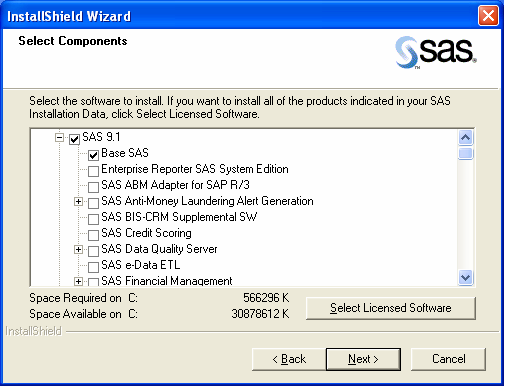Screen dimensions: 505x387
Task: Check the SAS Financial Management checkbox
Action: [x=93, y=282]
